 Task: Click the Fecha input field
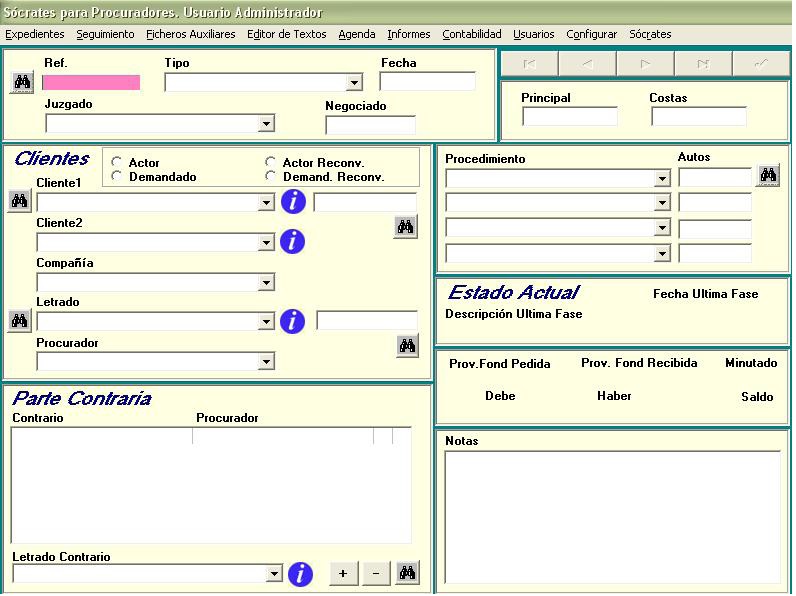[427, 81]
